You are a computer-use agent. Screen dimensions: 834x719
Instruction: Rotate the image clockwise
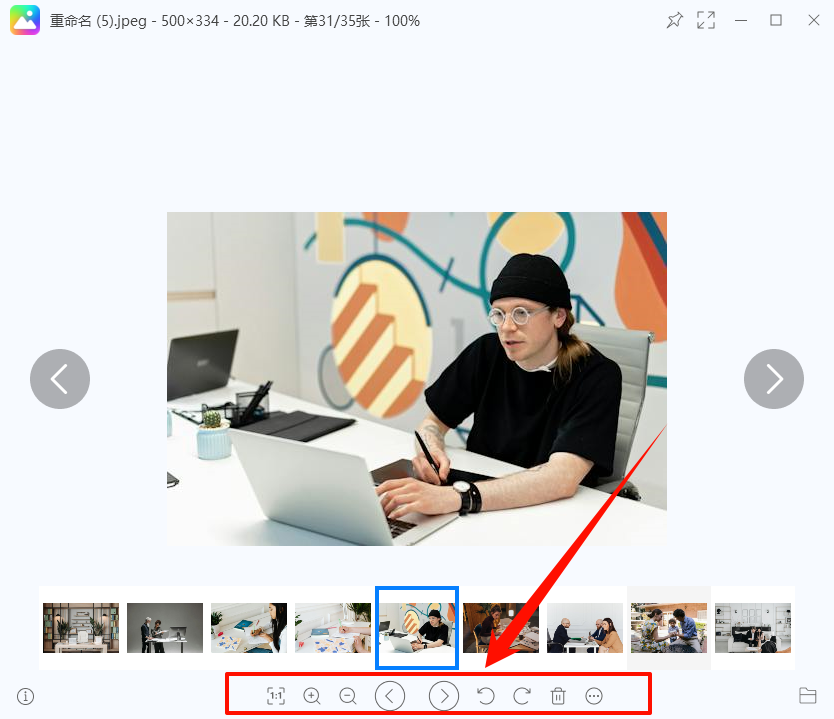[x=522, y=696]
